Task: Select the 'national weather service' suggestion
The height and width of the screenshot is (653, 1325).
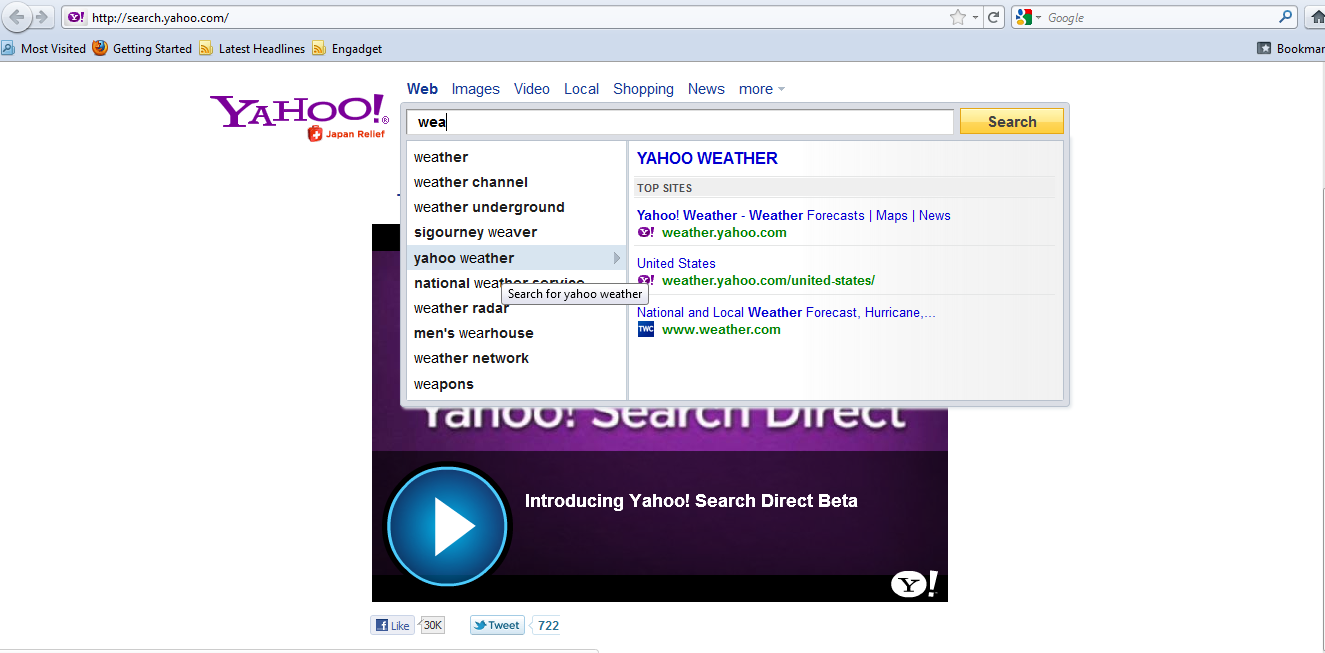Action: click(x=517, y=283)
